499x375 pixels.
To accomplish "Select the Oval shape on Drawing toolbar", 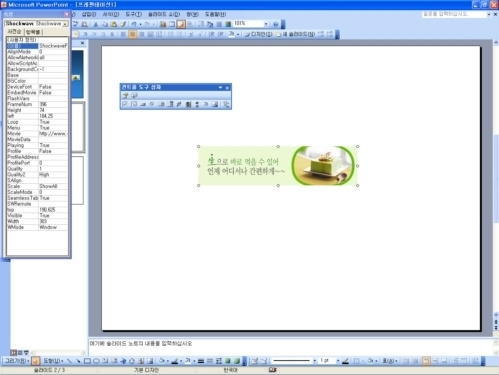I will click(96, 361).
